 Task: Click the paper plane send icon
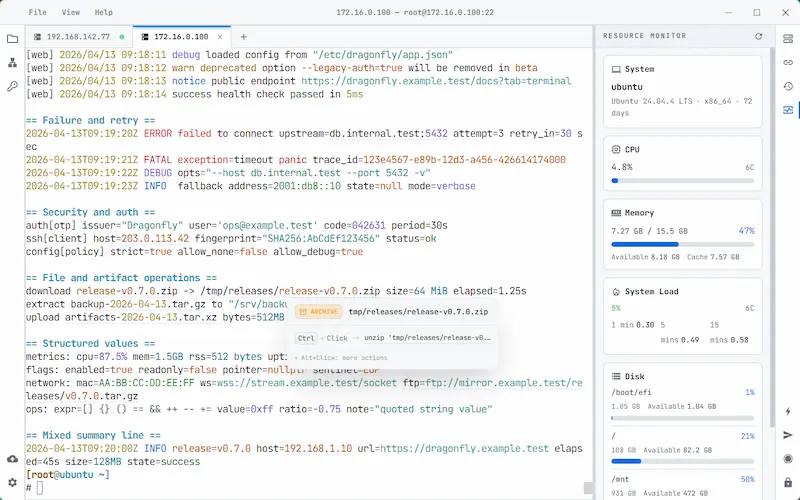click(788, 435)
